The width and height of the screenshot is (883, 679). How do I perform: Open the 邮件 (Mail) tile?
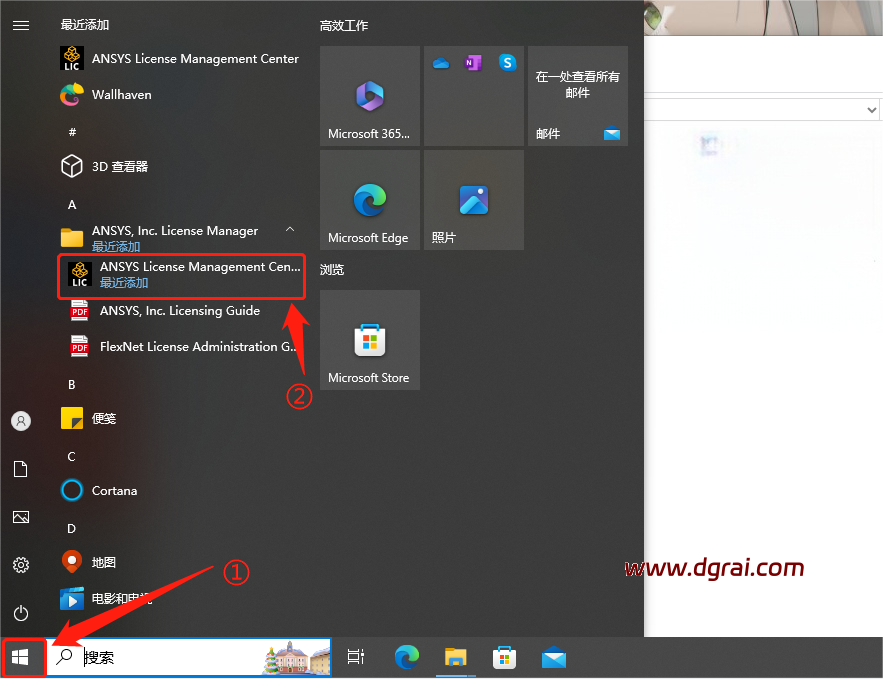pos(577,96)
